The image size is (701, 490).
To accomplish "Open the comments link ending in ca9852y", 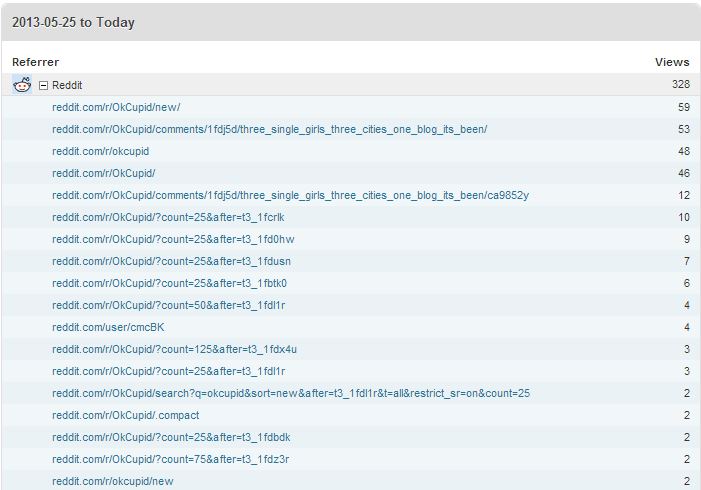I will 290,195.
